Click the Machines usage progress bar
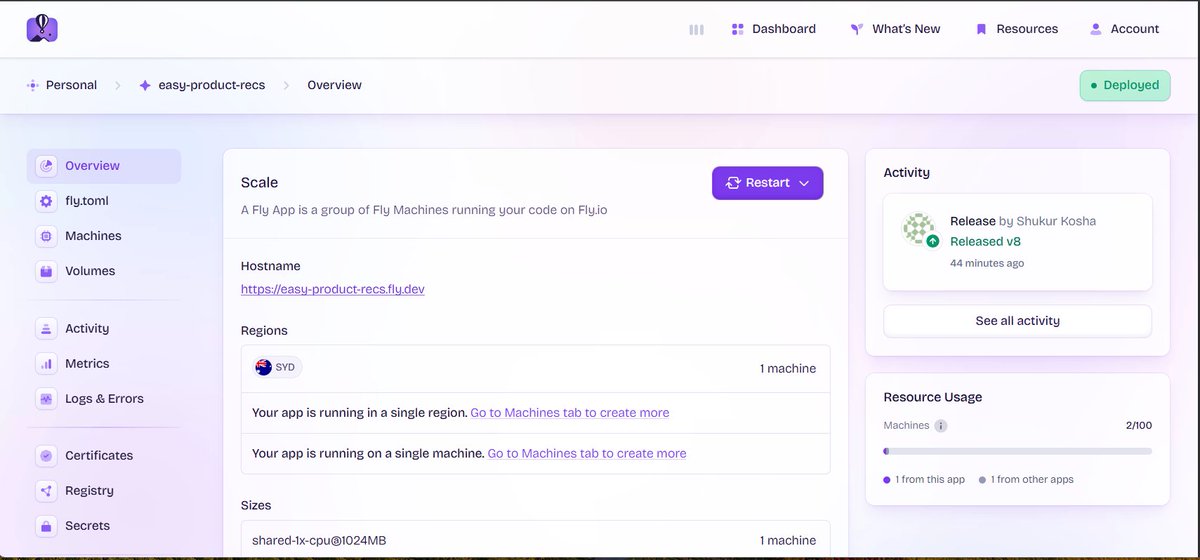The image size is (1200, 560). pos(1017,451)
